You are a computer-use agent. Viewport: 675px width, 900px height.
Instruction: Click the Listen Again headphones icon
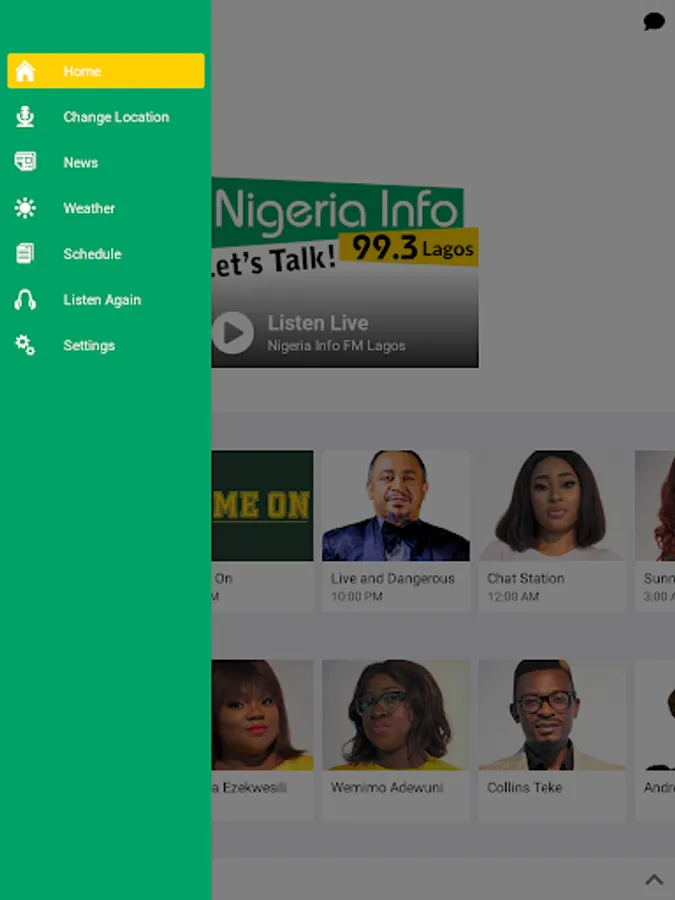point(25,300)
